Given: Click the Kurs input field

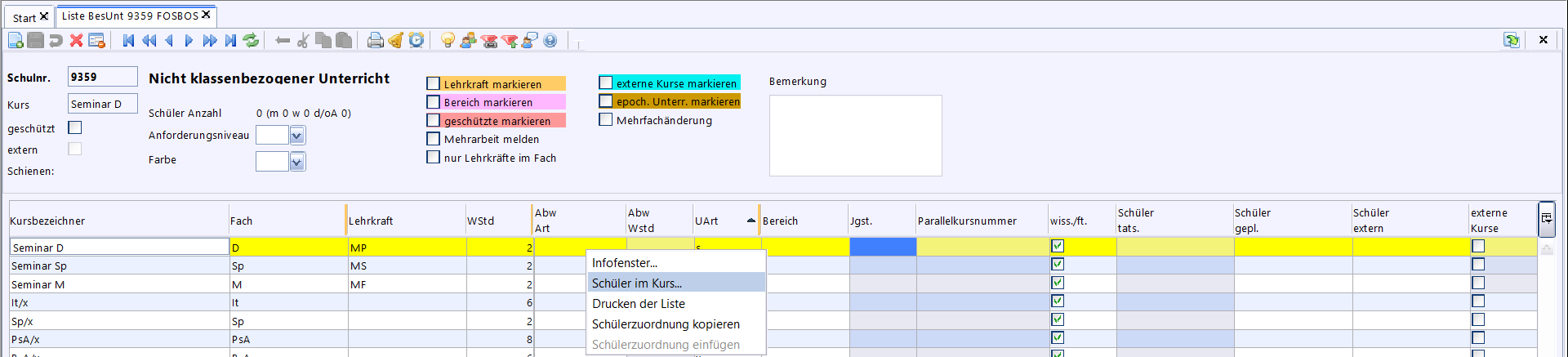Looking at the screenshot, I should pyautogui.click(x=102, y=104).
